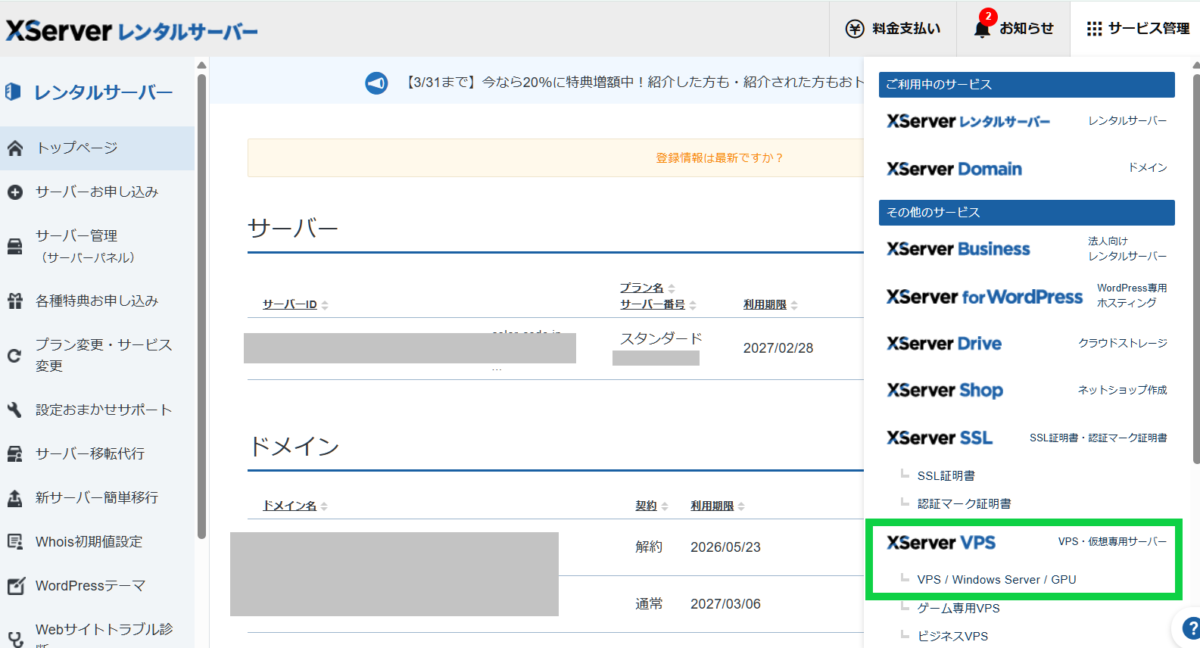Open notifications bell with red badge
Image resolution: width=1200 pixels, height=648 pixels.
tap(982, 29)
